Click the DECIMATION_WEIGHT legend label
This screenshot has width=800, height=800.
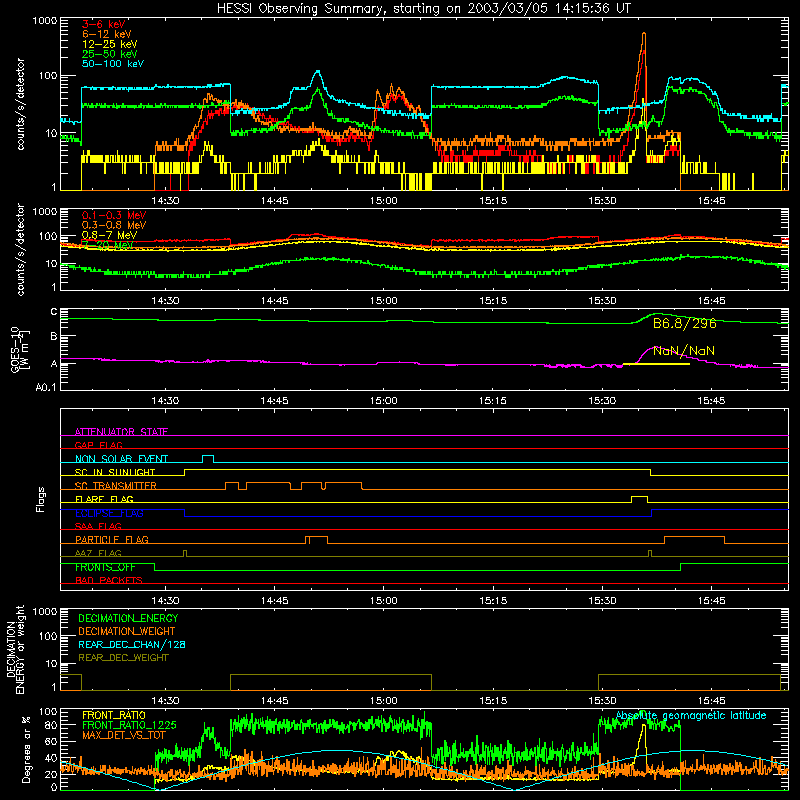point(127,632)
